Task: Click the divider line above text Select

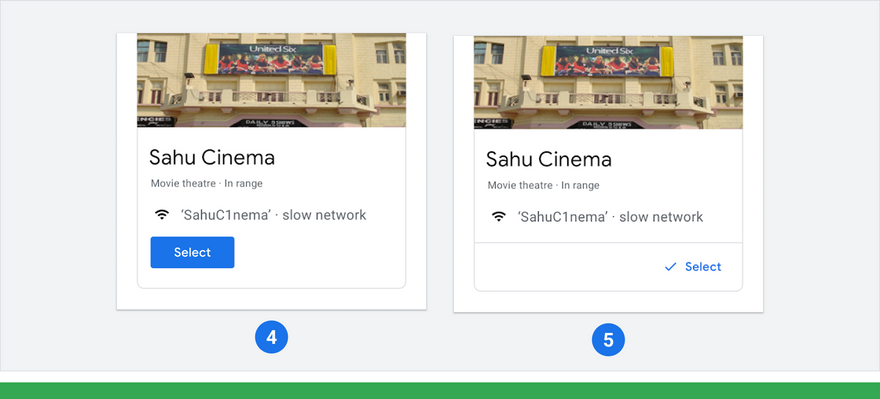Action: (x=608, y=243)
